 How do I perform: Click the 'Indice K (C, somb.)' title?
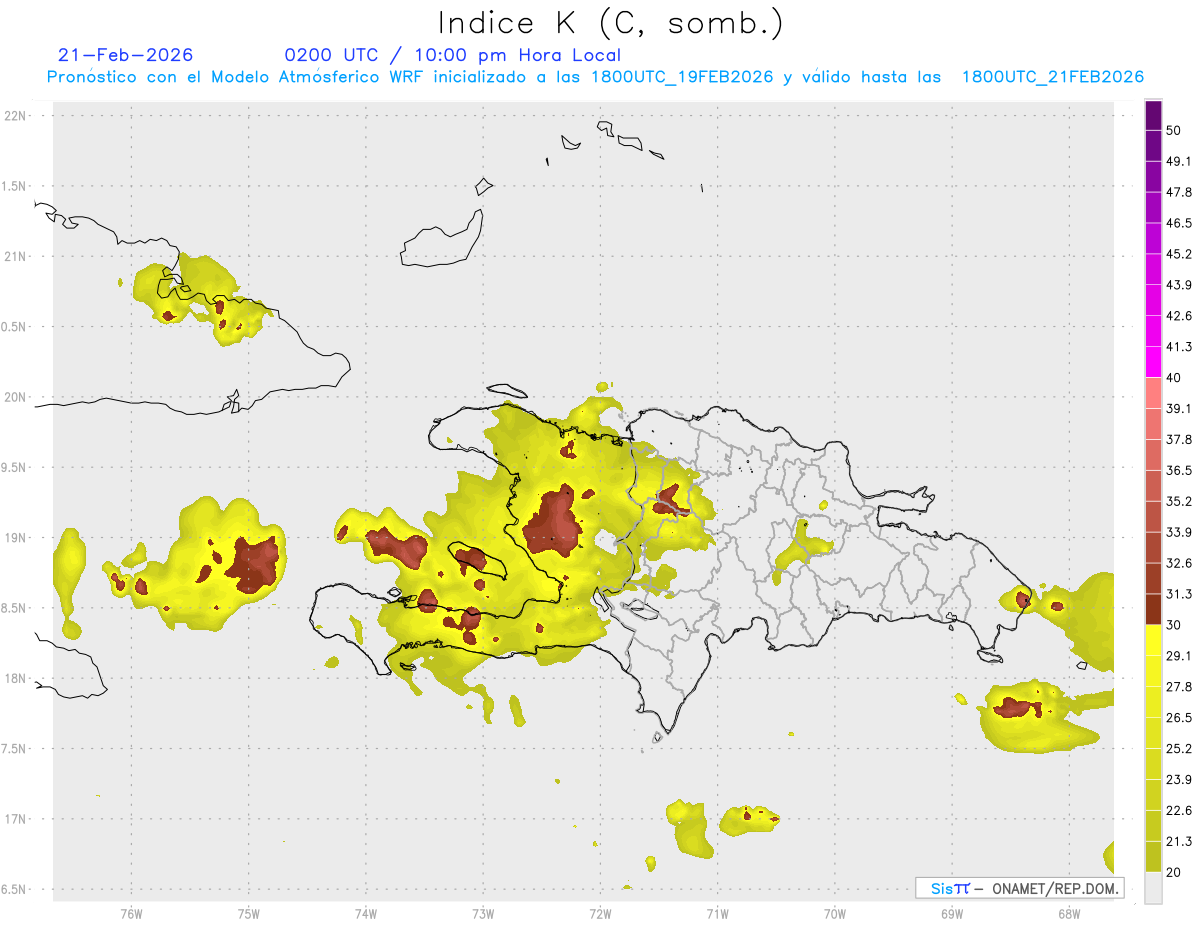[610, 24]
